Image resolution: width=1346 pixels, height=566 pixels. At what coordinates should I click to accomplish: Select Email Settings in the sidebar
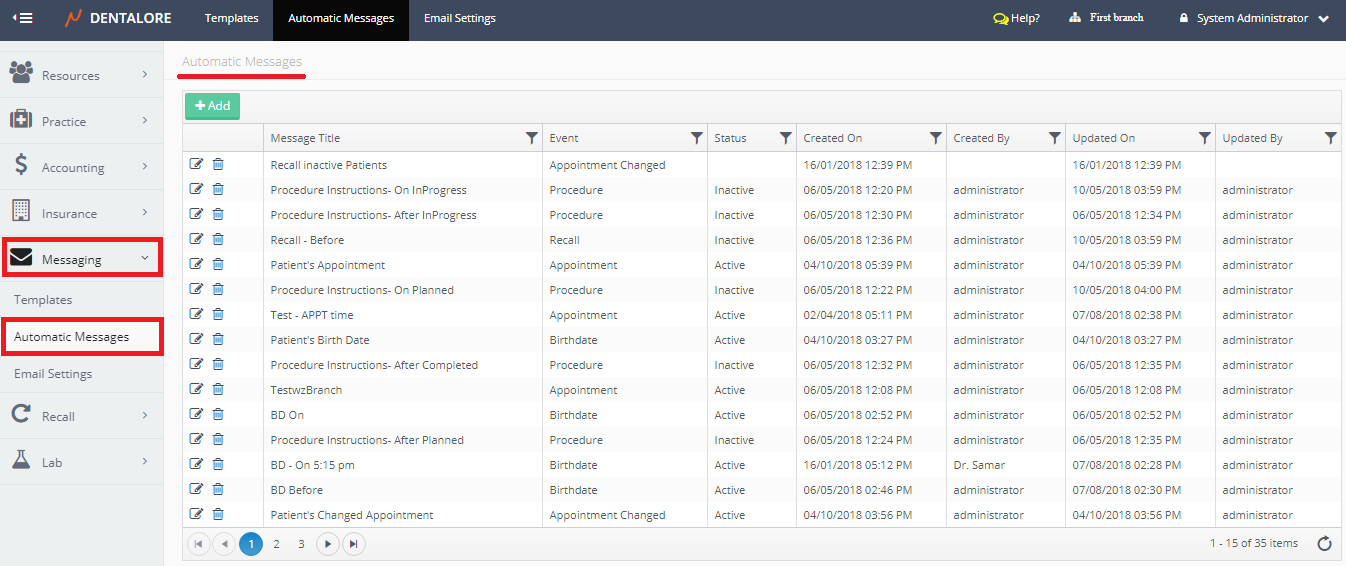[x=53, y=374]
